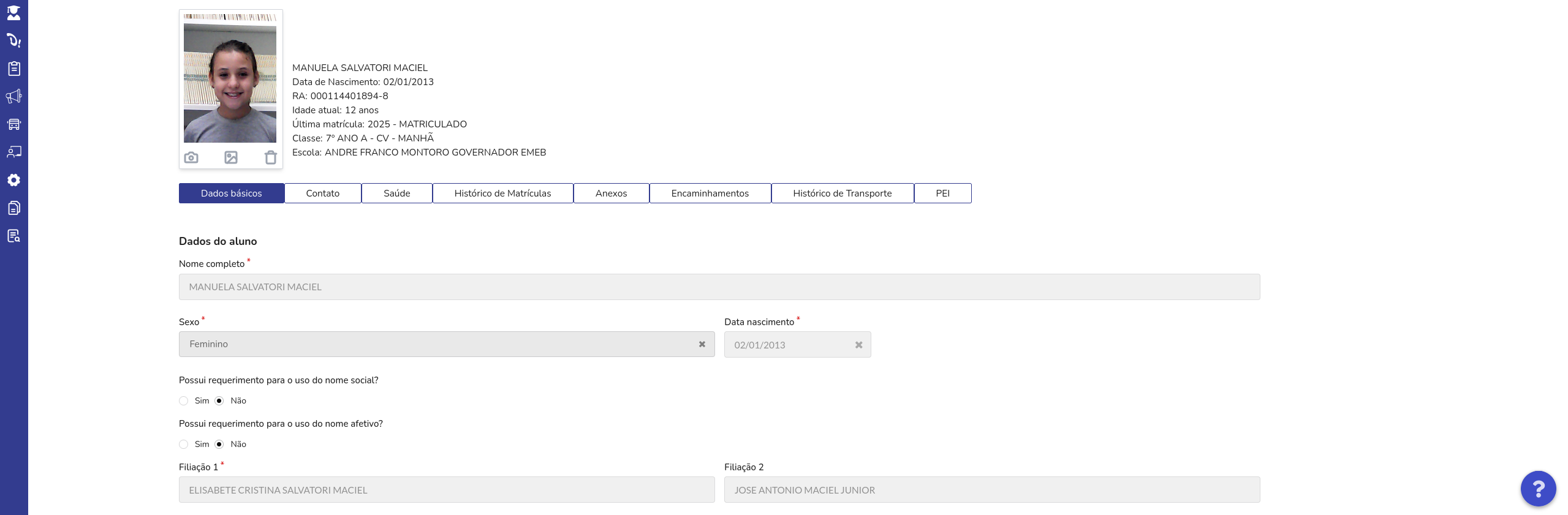This screenshot has height=515, width=1568.
Task: Click the Nome completo input field
Action: 719,287
